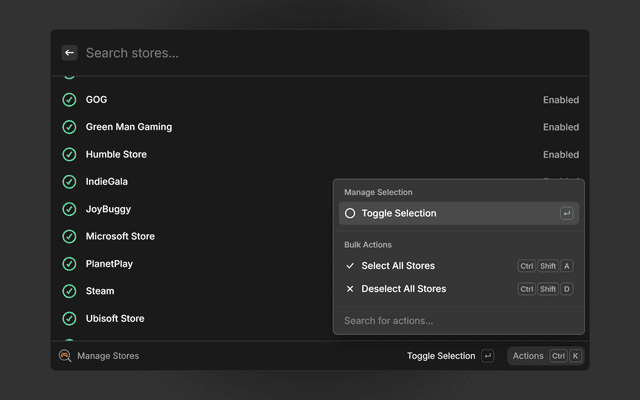640x400 pixels.
Task: Click the Enabled status for Humble Store
Action: [561, 155]
